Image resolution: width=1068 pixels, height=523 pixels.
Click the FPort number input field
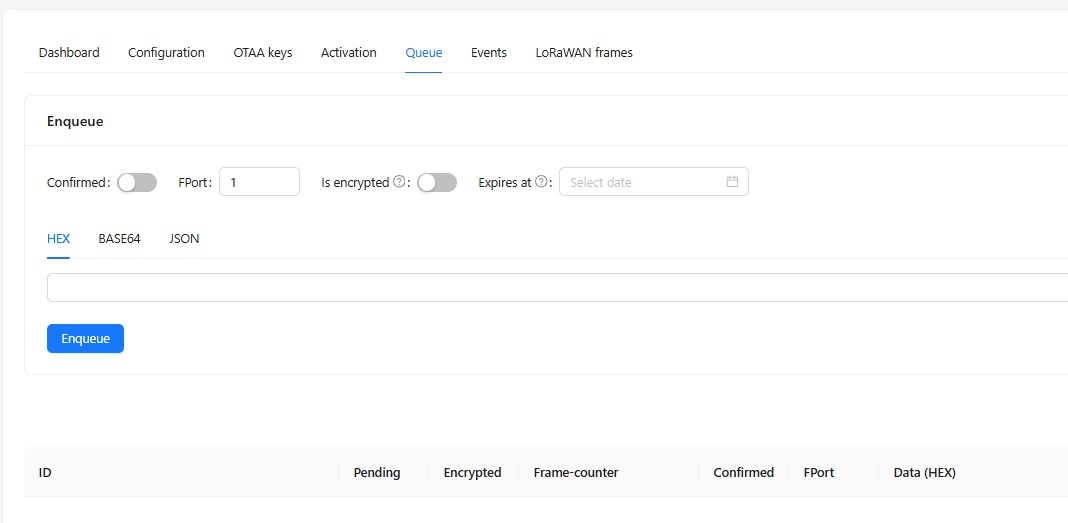click(259, 182)
